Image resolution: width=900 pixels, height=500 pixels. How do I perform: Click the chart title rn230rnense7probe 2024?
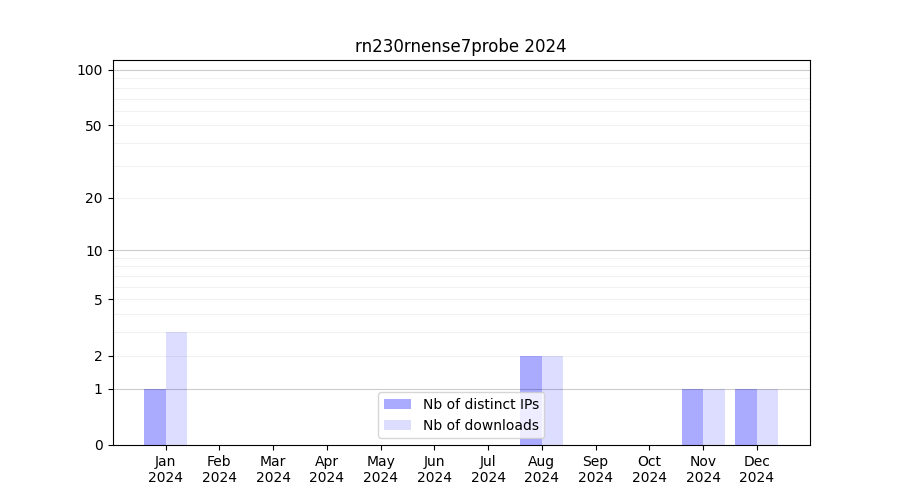(460, 46)
